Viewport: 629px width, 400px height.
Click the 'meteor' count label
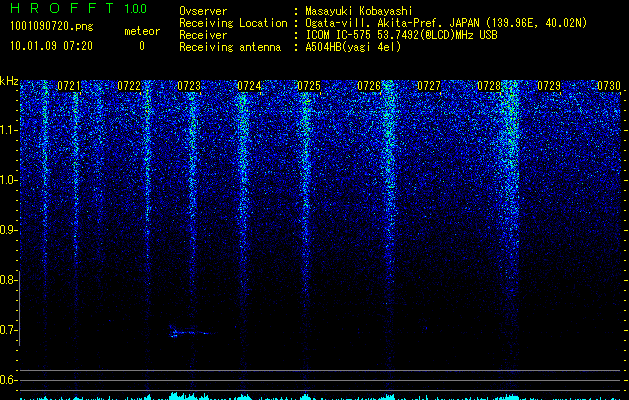point(142,31)
